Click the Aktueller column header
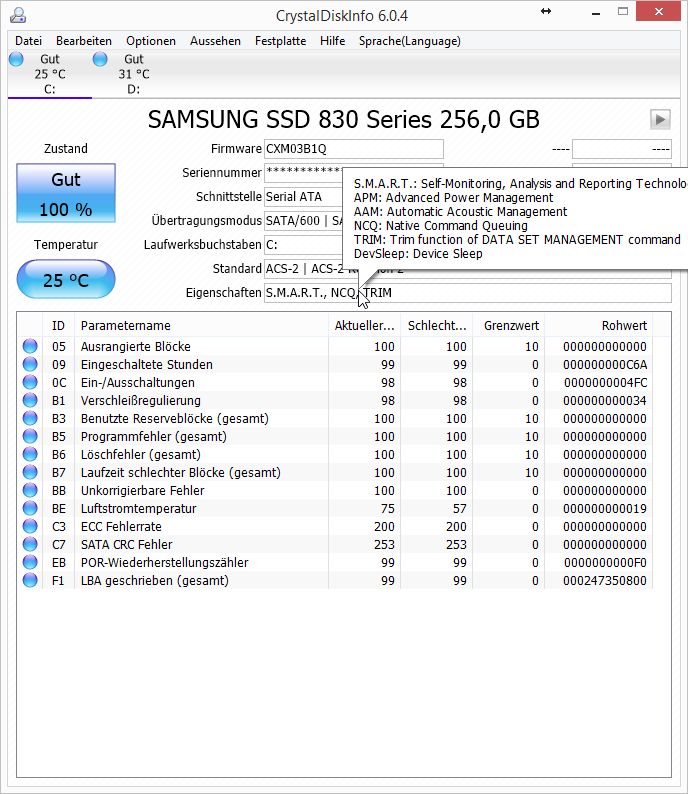This screenshot has width=688, height=794. tap(365, 326)
